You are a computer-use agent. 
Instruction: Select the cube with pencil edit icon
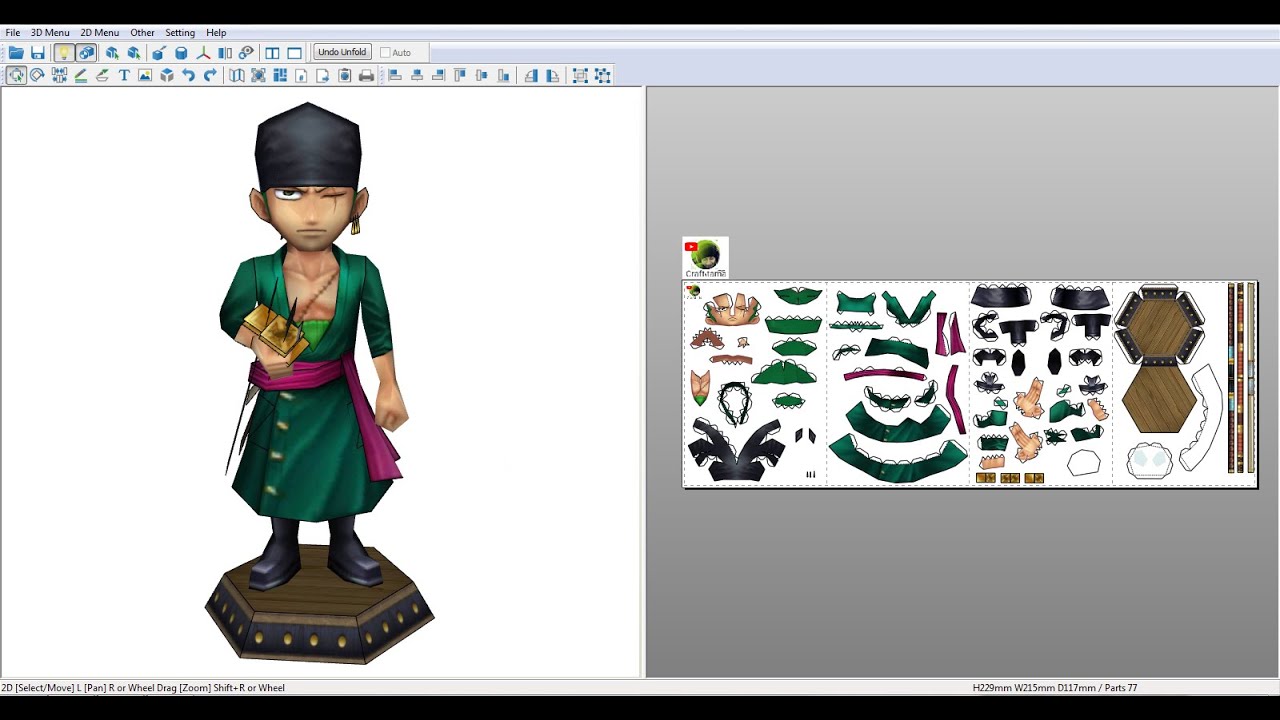(x=159, y=53)
